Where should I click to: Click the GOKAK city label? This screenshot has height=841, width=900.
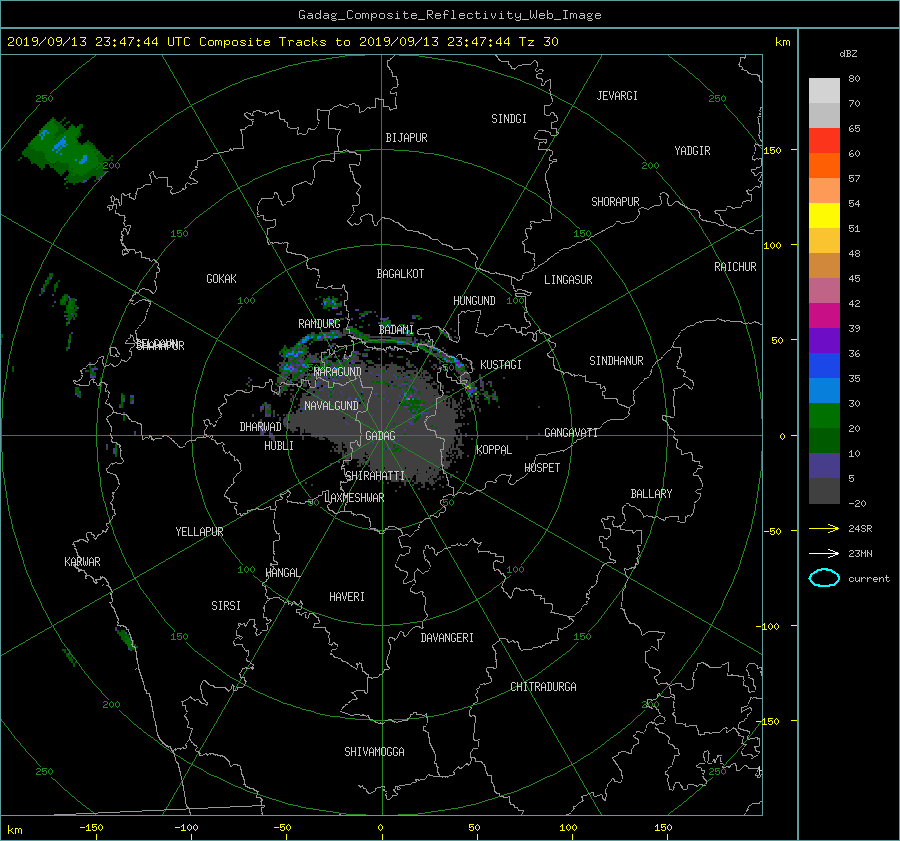[x=222, y=279]
